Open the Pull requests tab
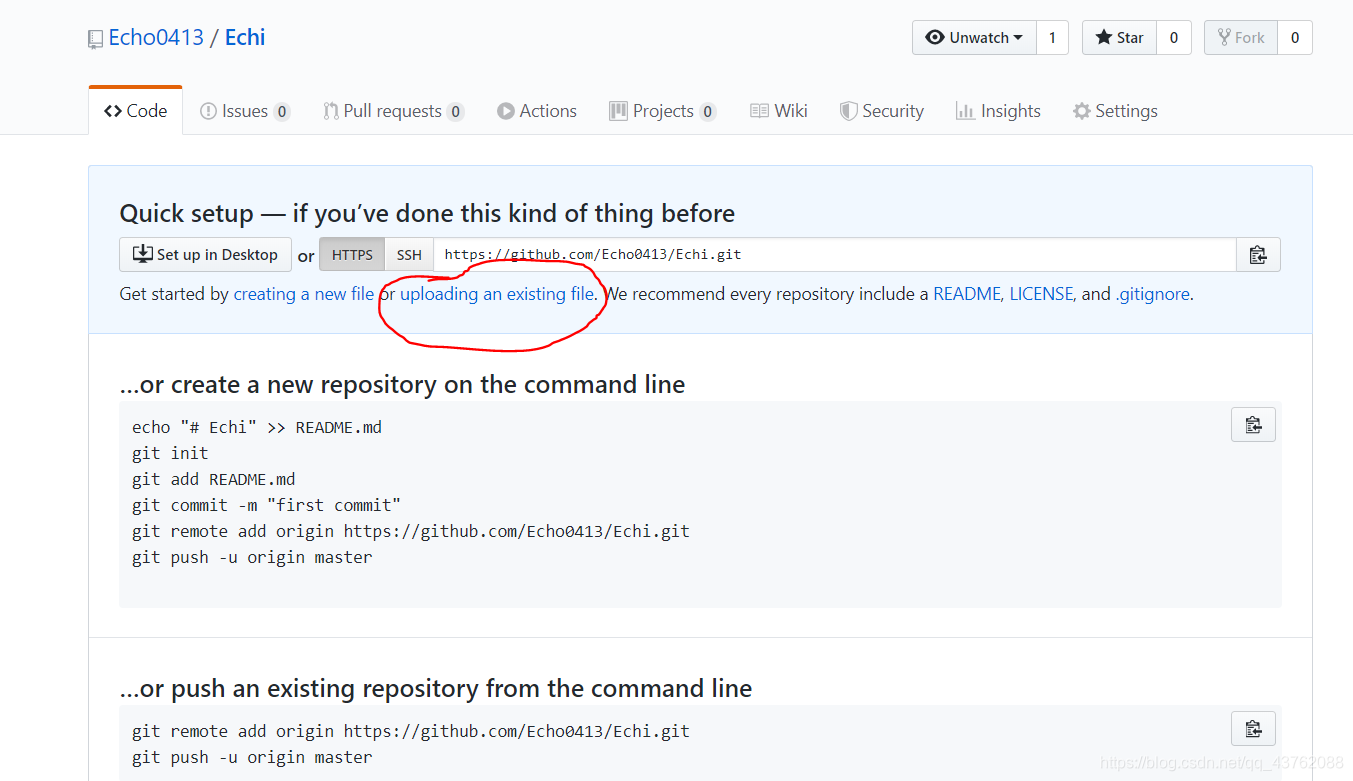The width and height of the screenshot is (1353, 781). (x=393, y=111)
